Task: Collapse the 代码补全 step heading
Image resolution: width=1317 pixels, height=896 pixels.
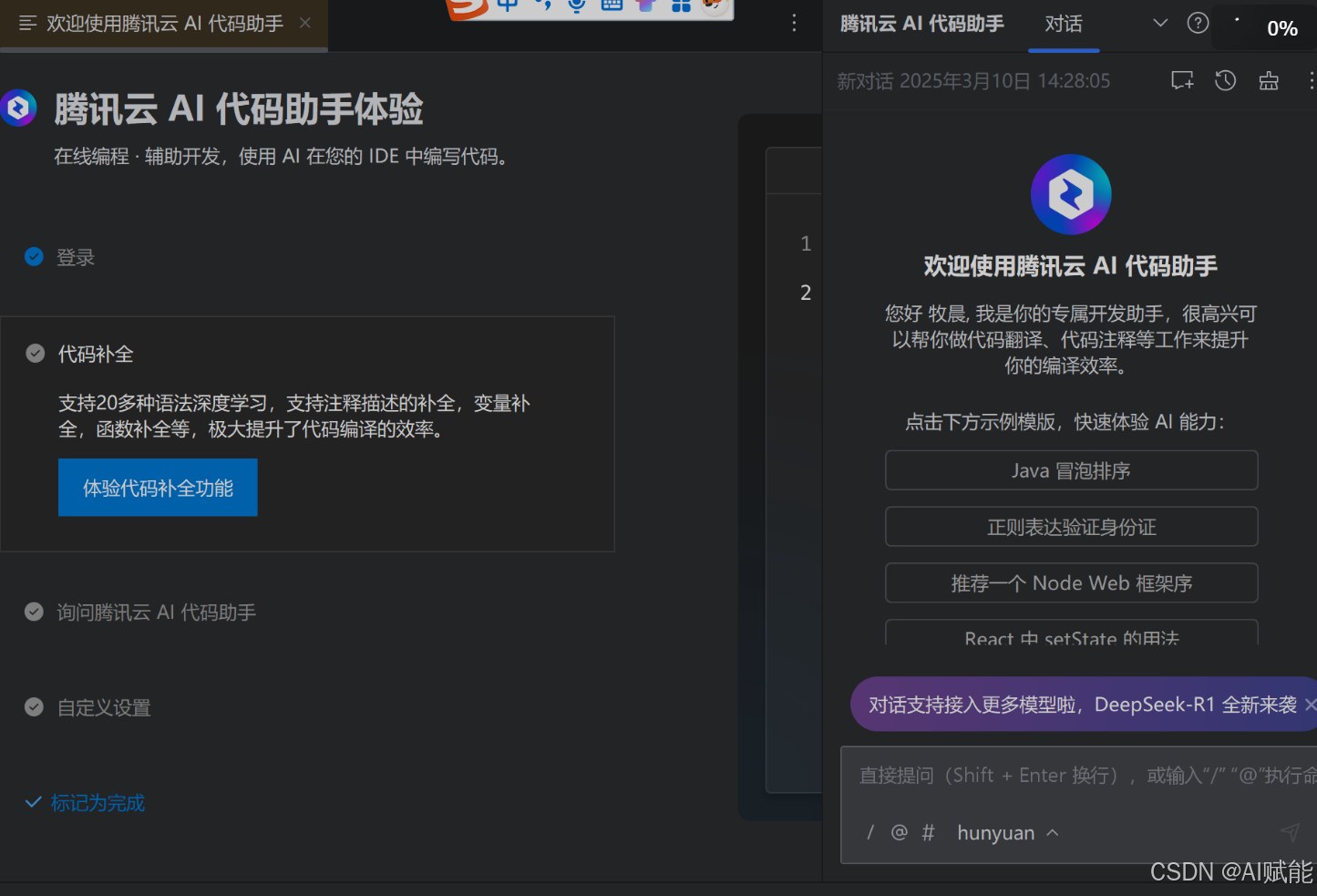Action: click(x=96, y=354)
